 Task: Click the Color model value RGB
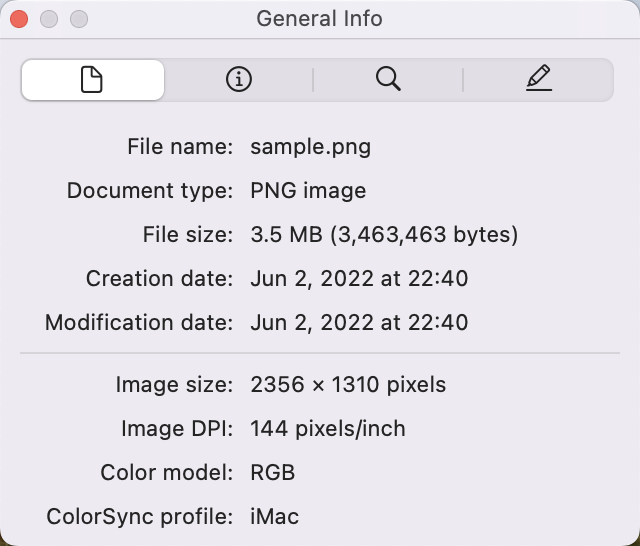[x=273, y=473]
